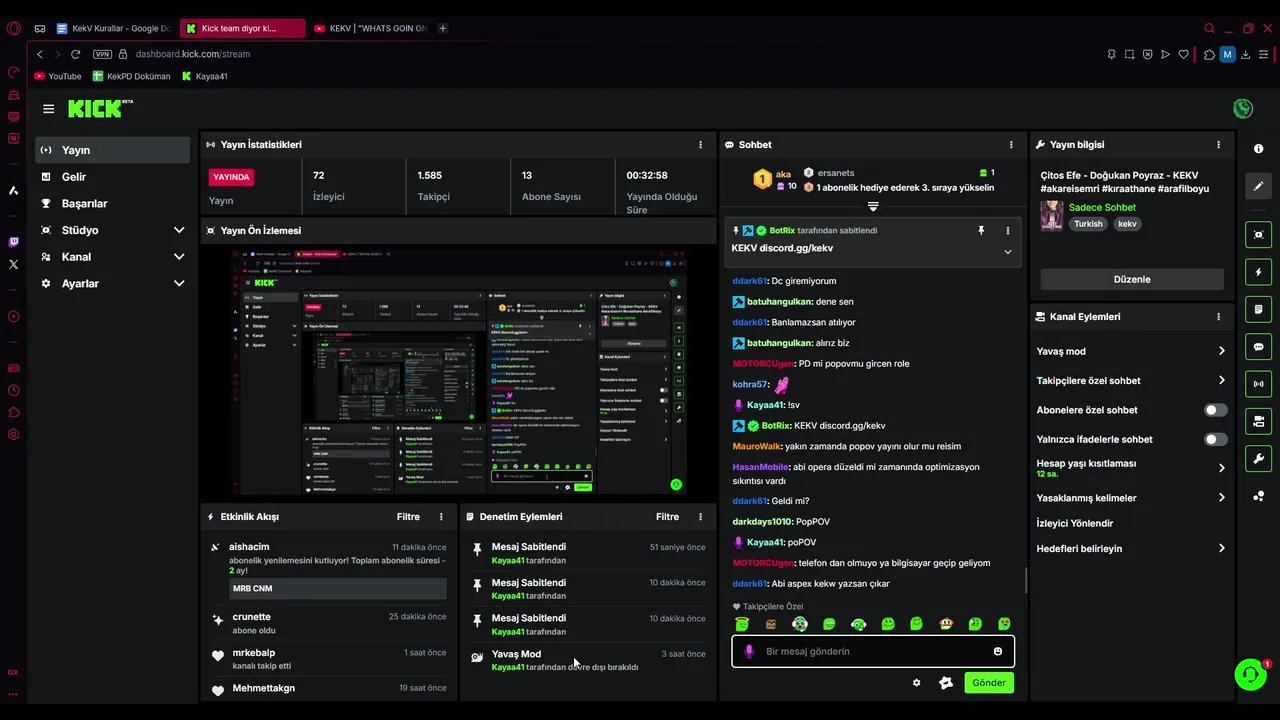Viewport: 1280px width, 720px height.
Task: Open Yavaş mod settings arrow
Action: point(1221,351)
